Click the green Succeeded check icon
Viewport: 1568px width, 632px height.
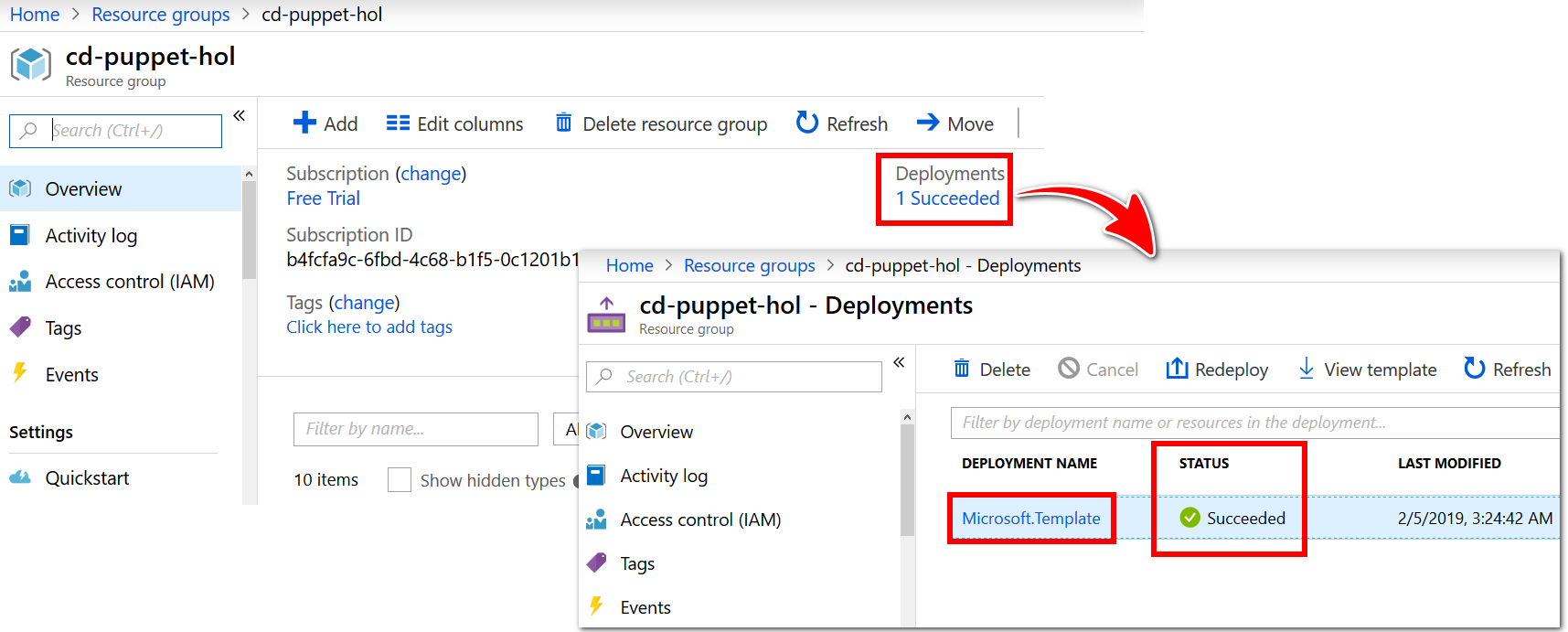coord(1189,519)
